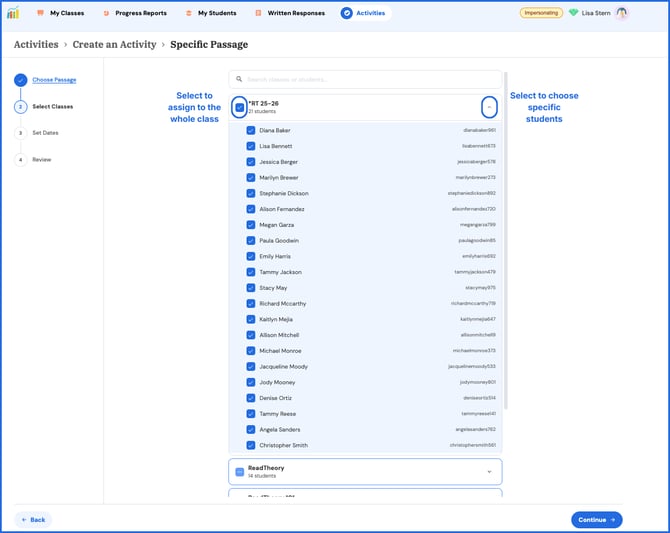
Task: Click the Impersonating badge
Action: tap(541, 13)
